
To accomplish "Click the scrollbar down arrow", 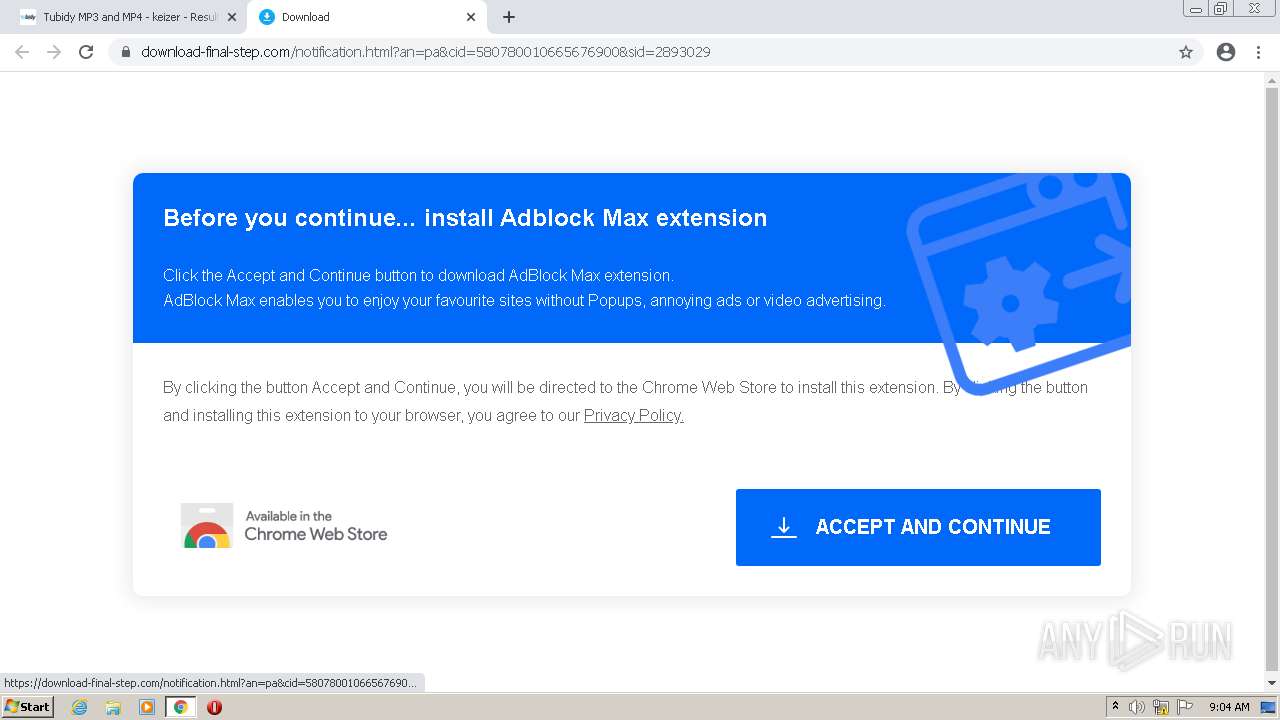I will [x=1272, y=683].
